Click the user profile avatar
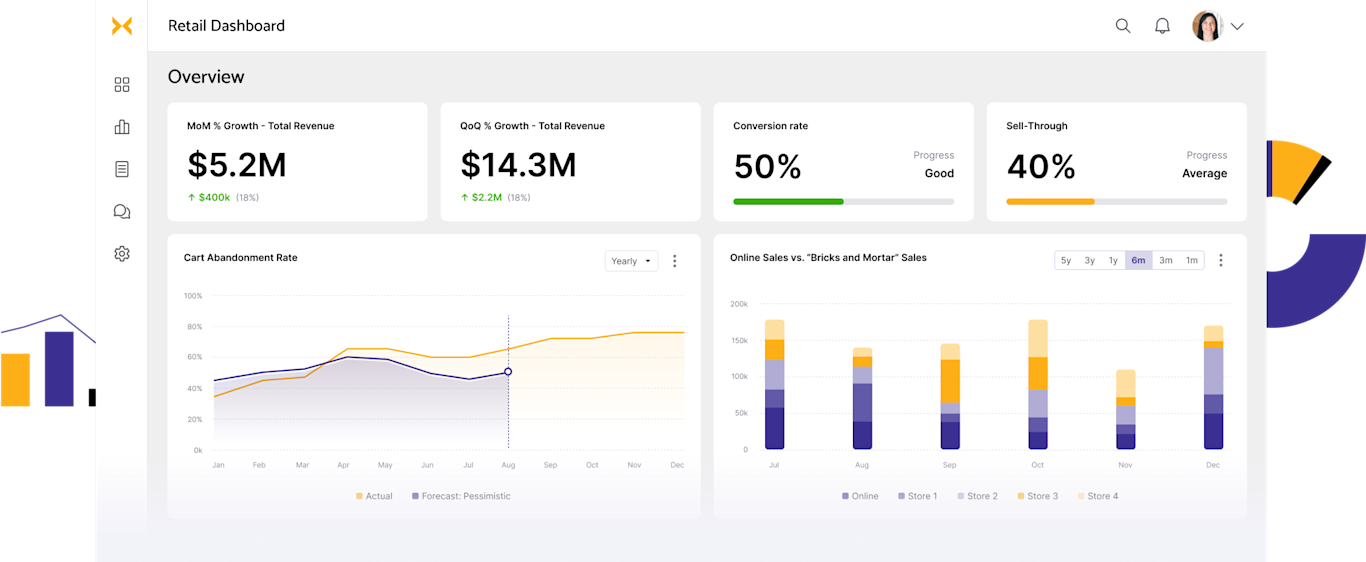The height and width of the screenshot is (562, 1366). (1208, 26)
